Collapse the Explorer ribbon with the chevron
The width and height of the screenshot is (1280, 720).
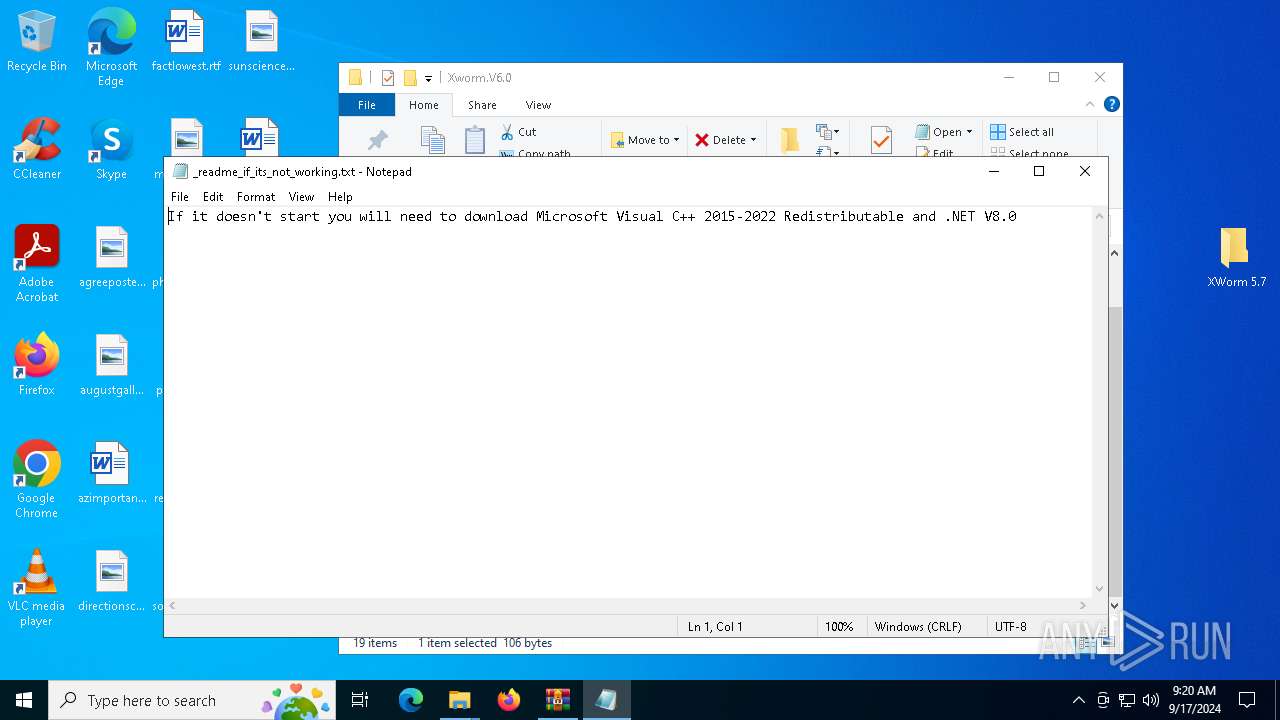(x=1090, y=104)
